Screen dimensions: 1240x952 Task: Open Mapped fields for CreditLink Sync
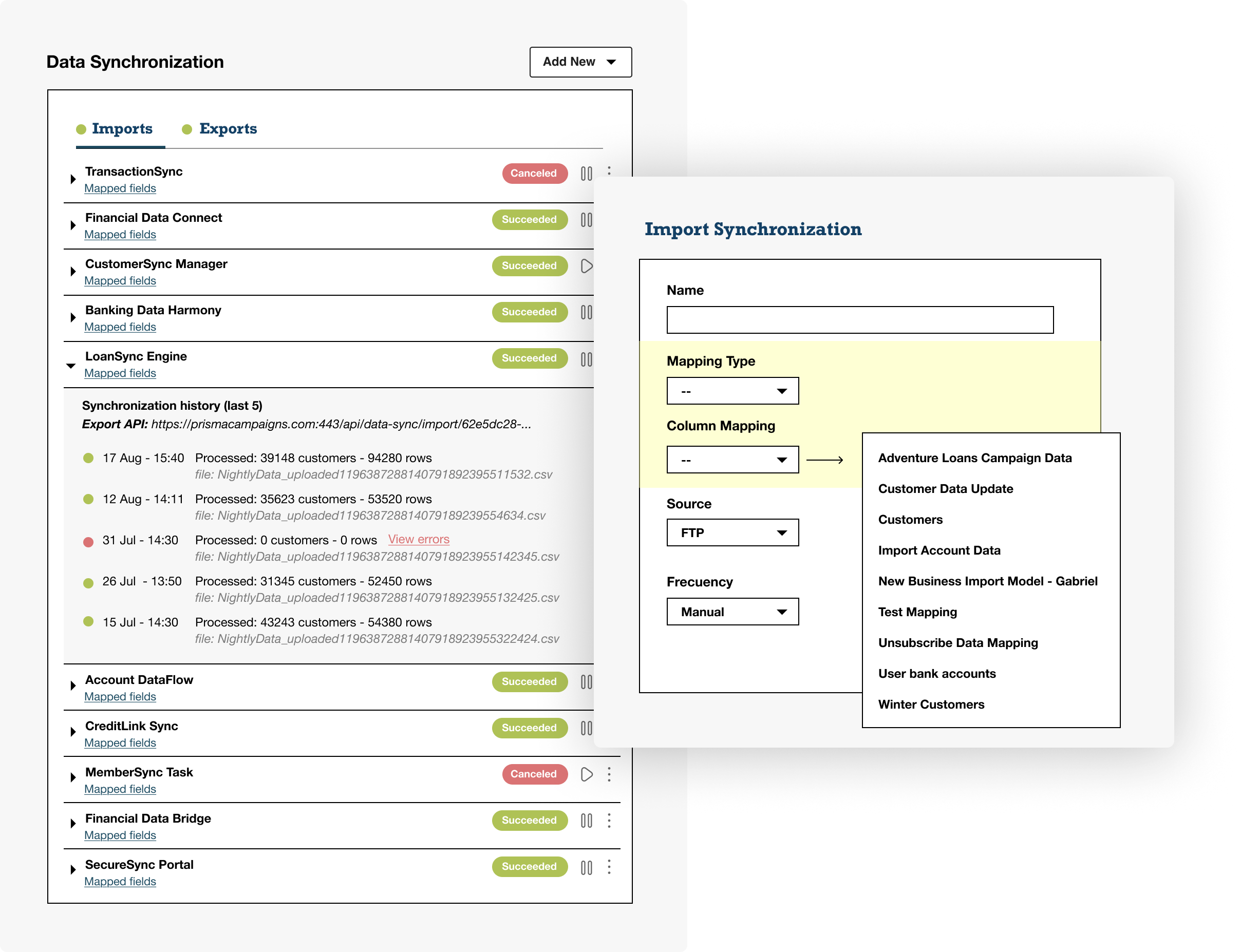point(120,743)
